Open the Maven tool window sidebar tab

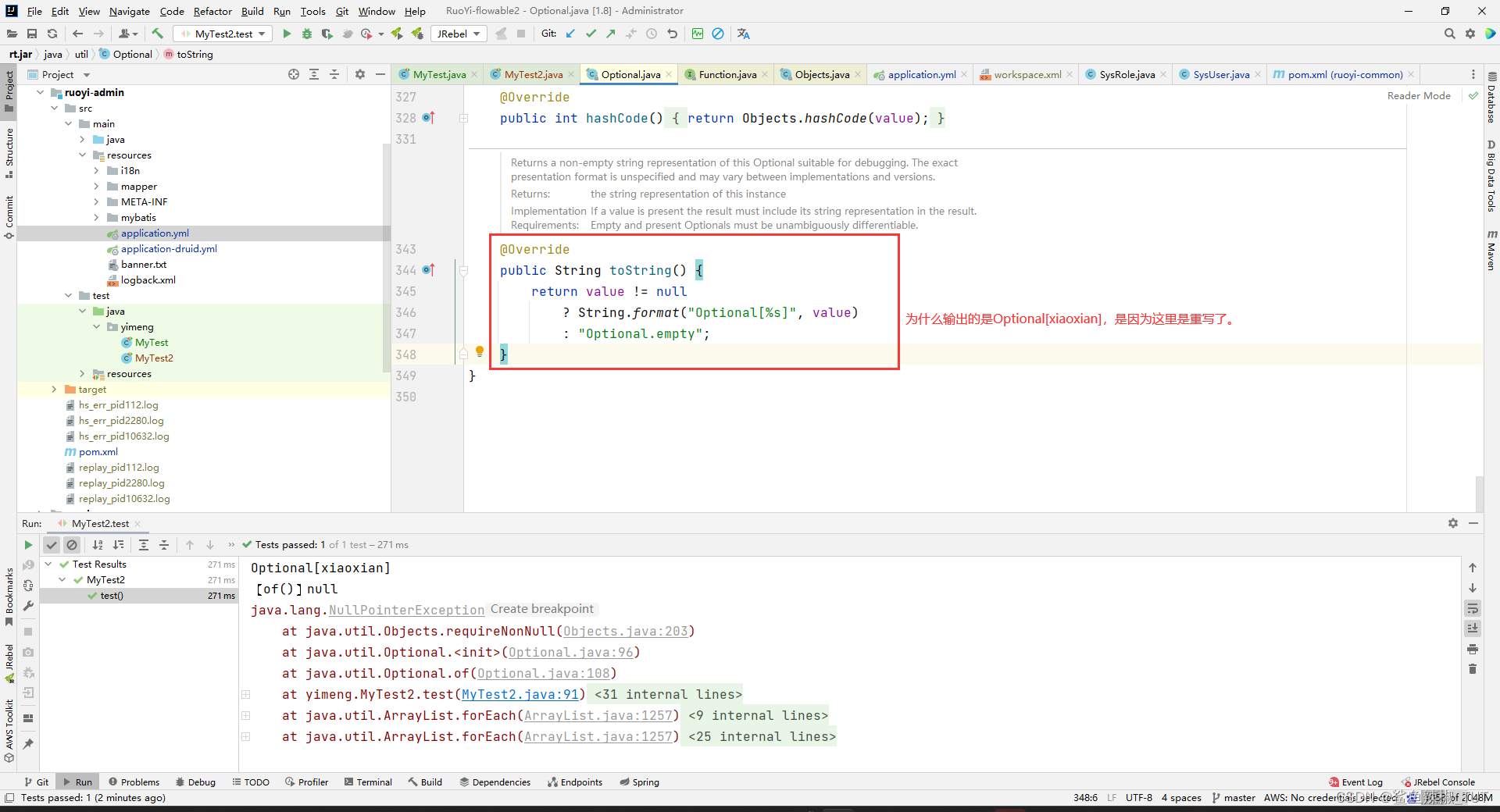click(1491, 250)
